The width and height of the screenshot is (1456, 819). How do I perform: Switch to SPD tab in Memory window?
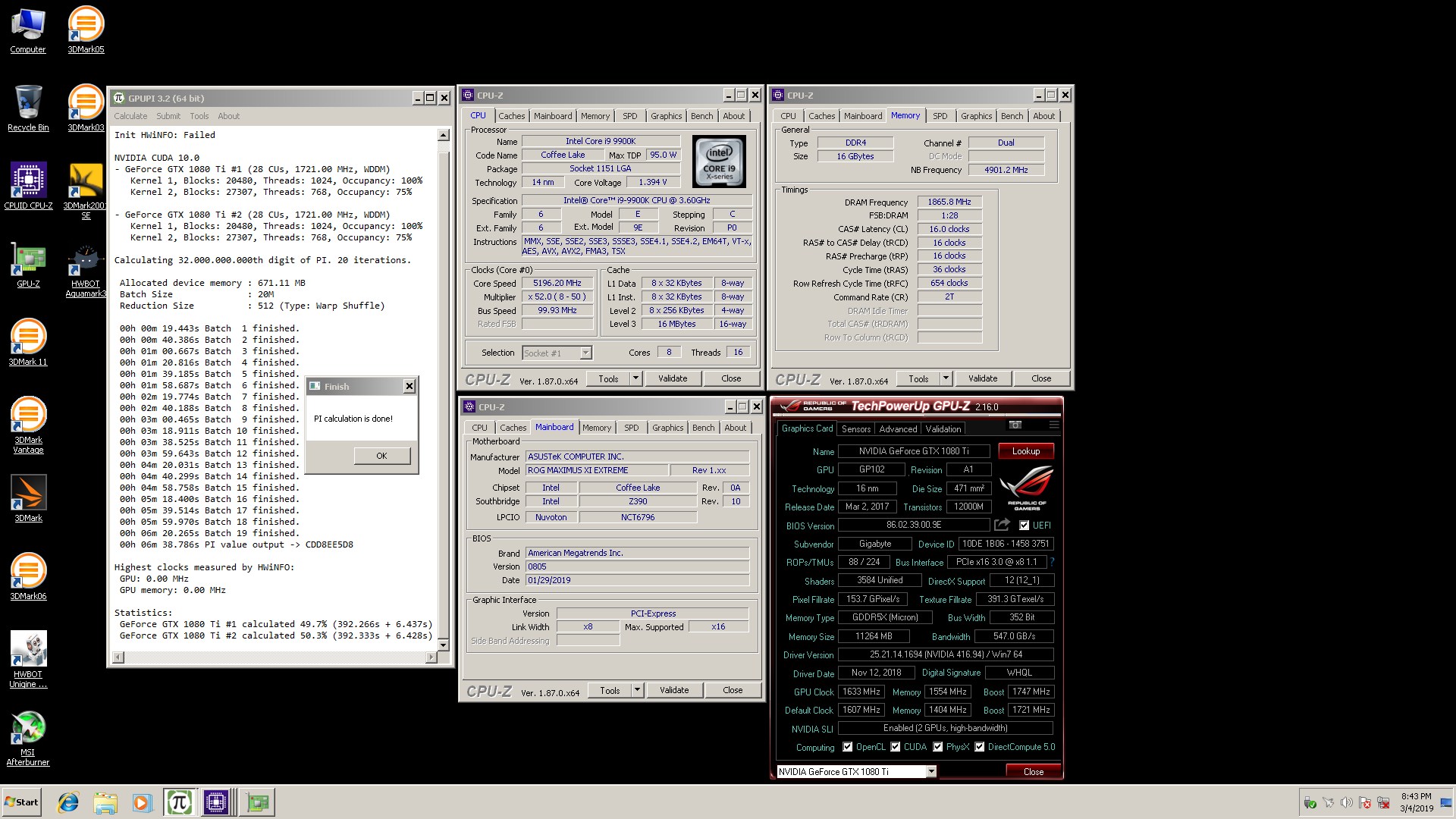coord(940,116)
